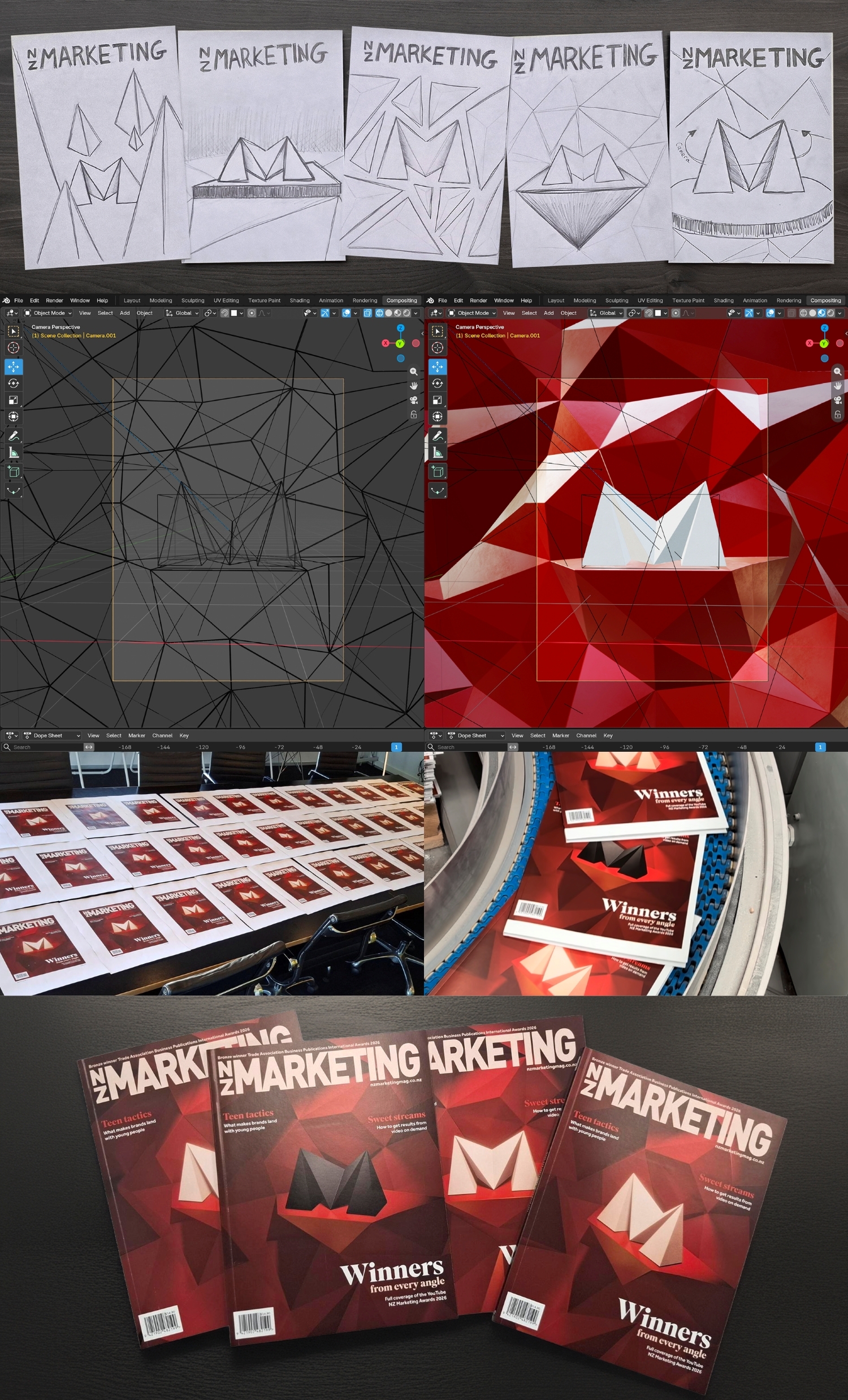848x1400 pixels.
Task: Open the Global orientation dropdown in the left window
Action: pyautogui.click(x=182, y=313)
